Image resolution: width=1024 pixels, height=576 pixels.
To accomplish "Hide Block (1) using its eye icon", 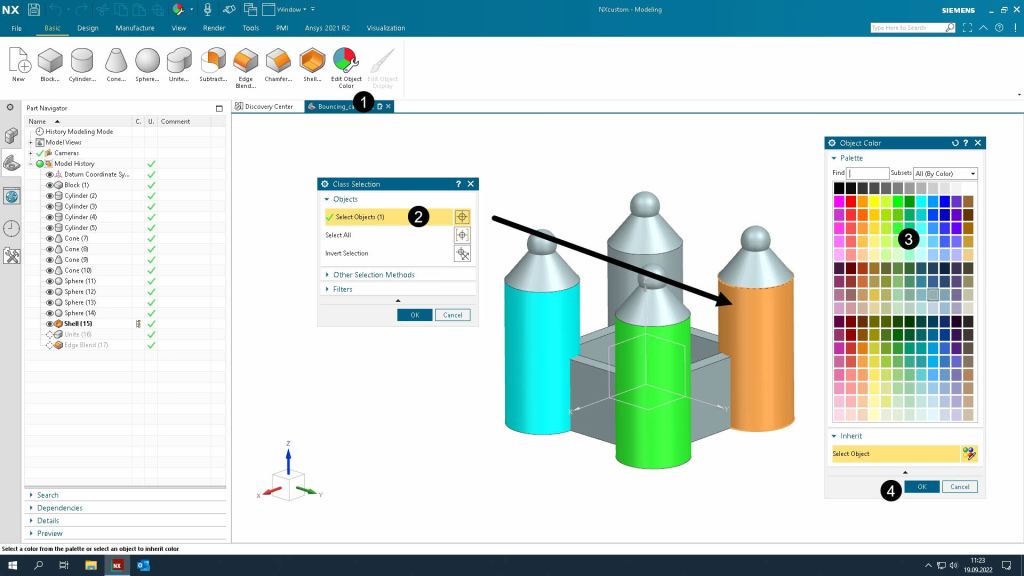I will [49, 185].
